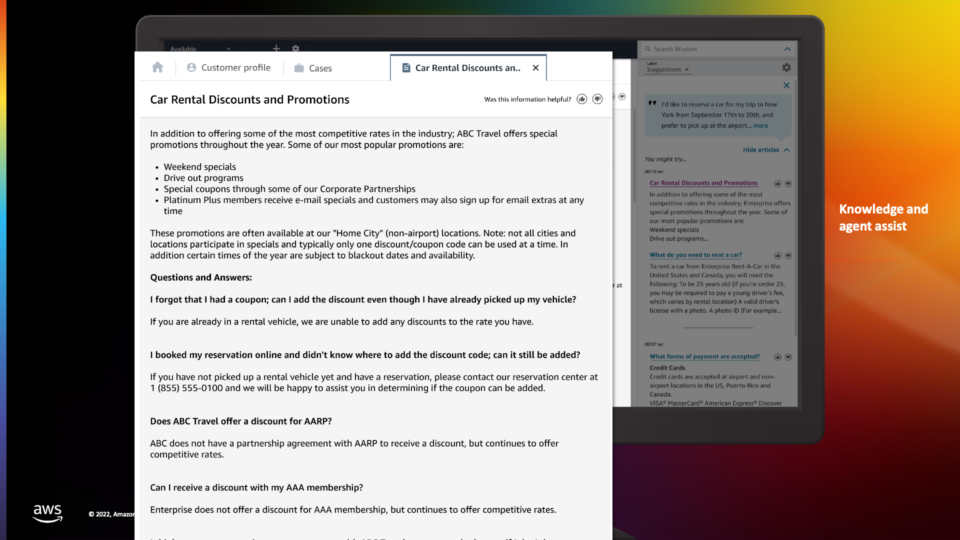Collapse suggestions with Hide articles
This screenshot has width=960, height=540.
point(766,149)
